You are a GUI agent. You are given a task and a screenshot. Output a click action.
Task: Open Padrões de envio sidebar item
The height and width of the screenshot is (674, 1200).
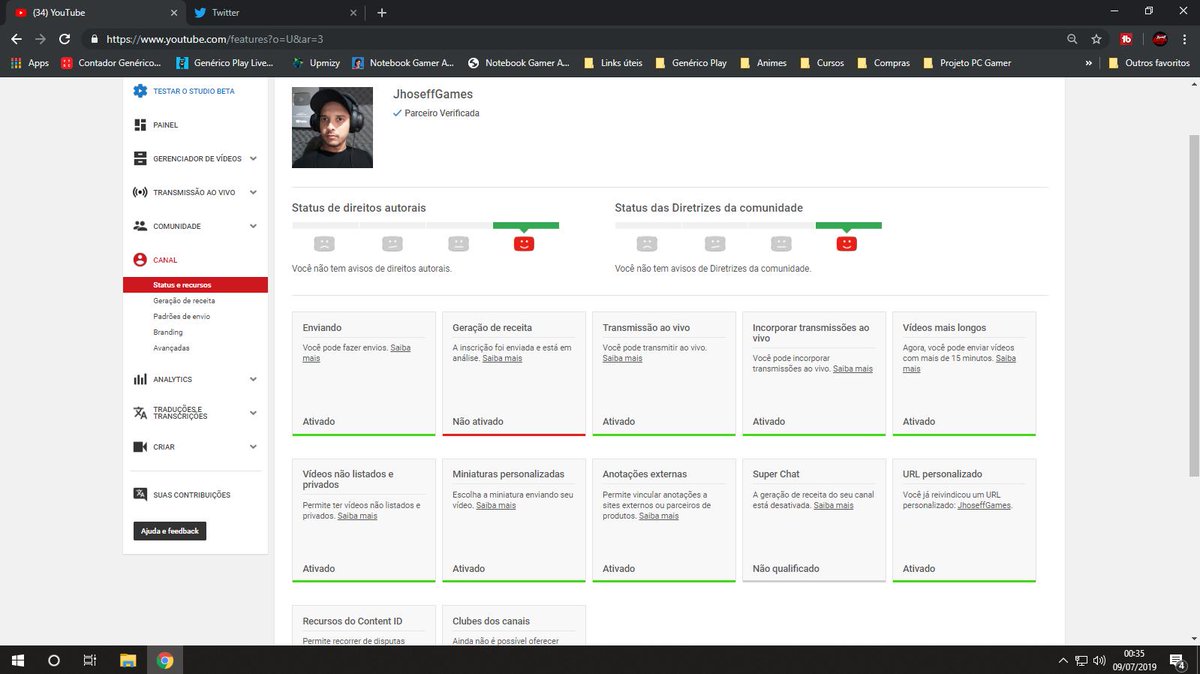tap(181, 316)
